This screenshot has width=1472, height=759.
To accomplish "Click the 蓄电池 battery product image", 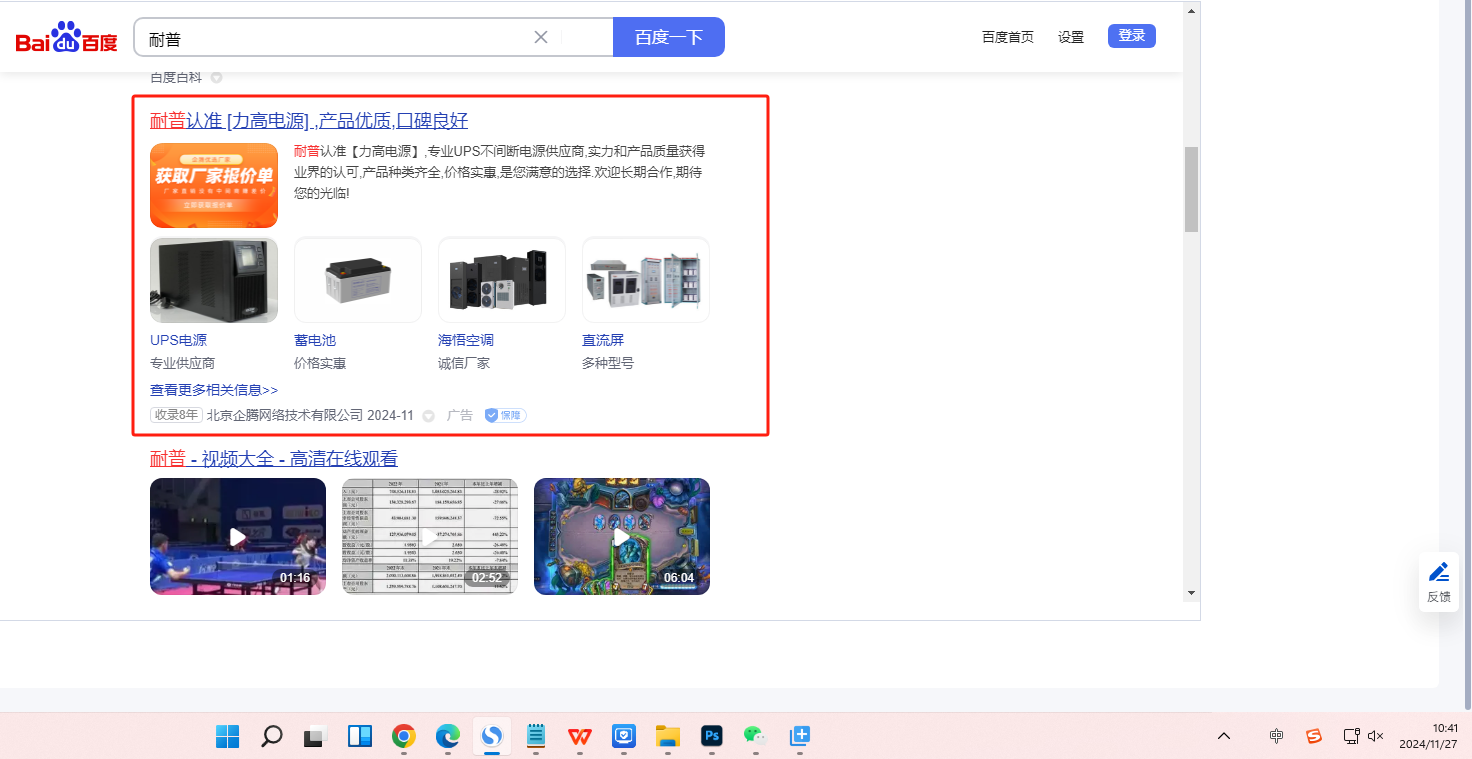I will point(358,280).
